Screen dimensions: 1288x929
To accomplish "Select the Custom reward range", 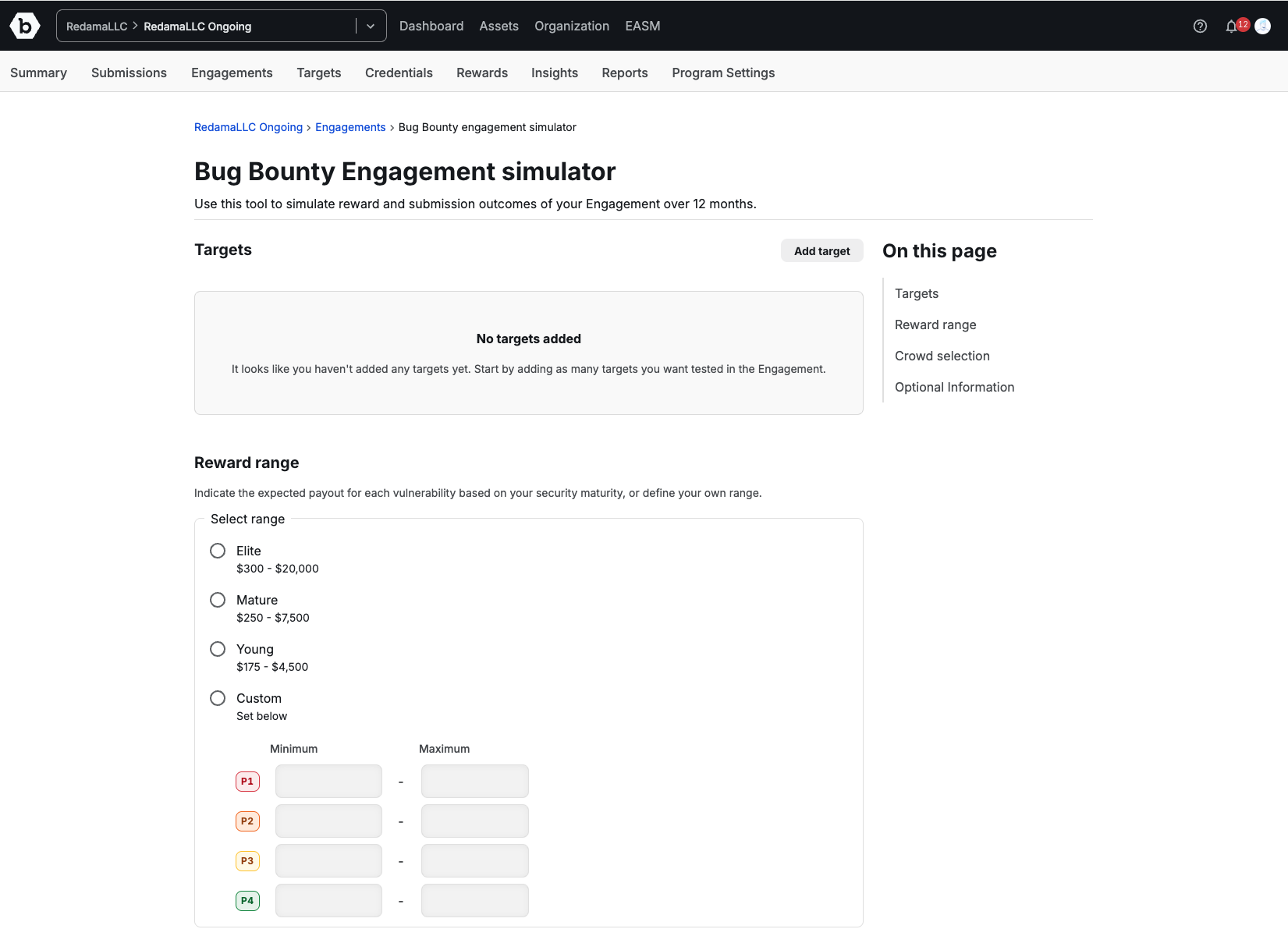I will coord(218,698).
